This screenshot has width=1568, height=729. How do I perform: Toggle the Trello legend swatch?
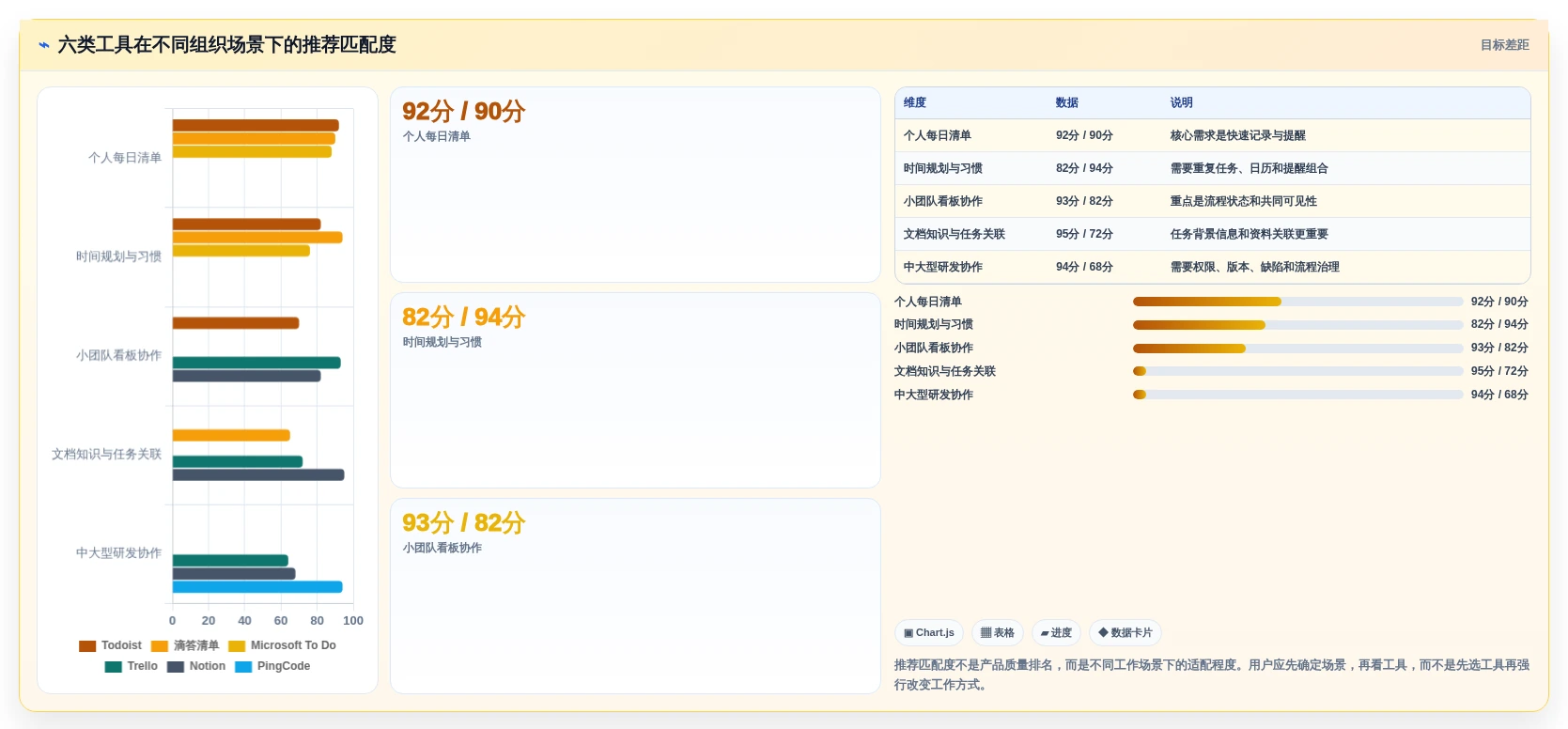click(114, 666)
